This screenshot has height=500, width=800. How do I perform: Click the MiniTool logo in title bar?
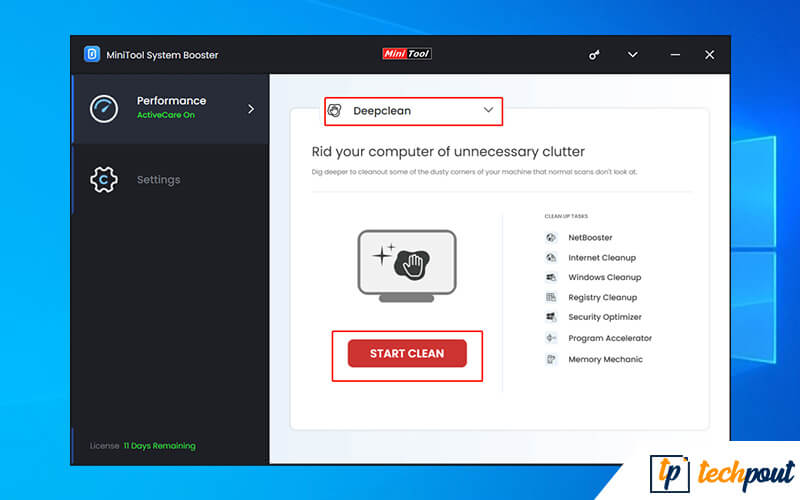(x=407, y=54)
